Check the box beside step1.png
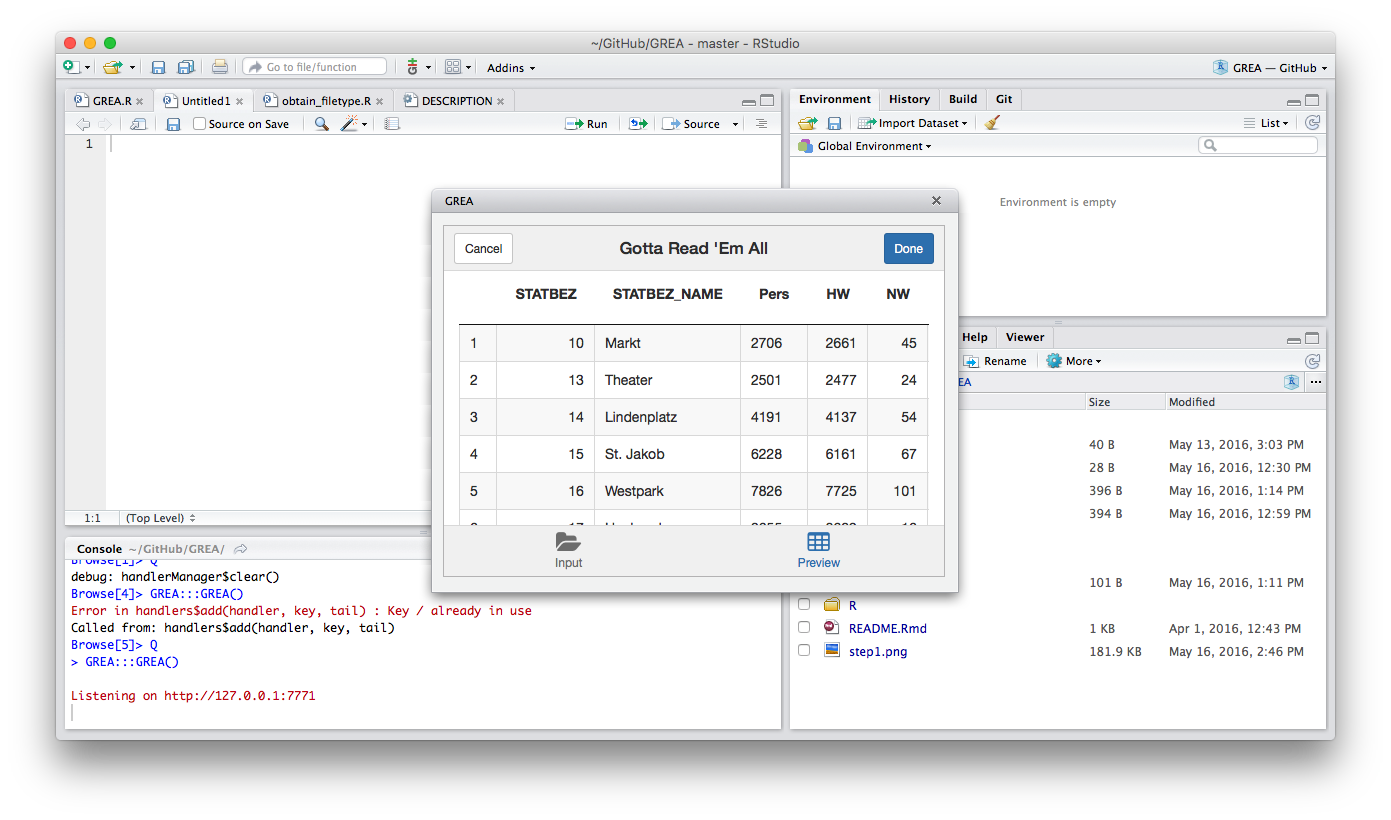 coord(804,651)
